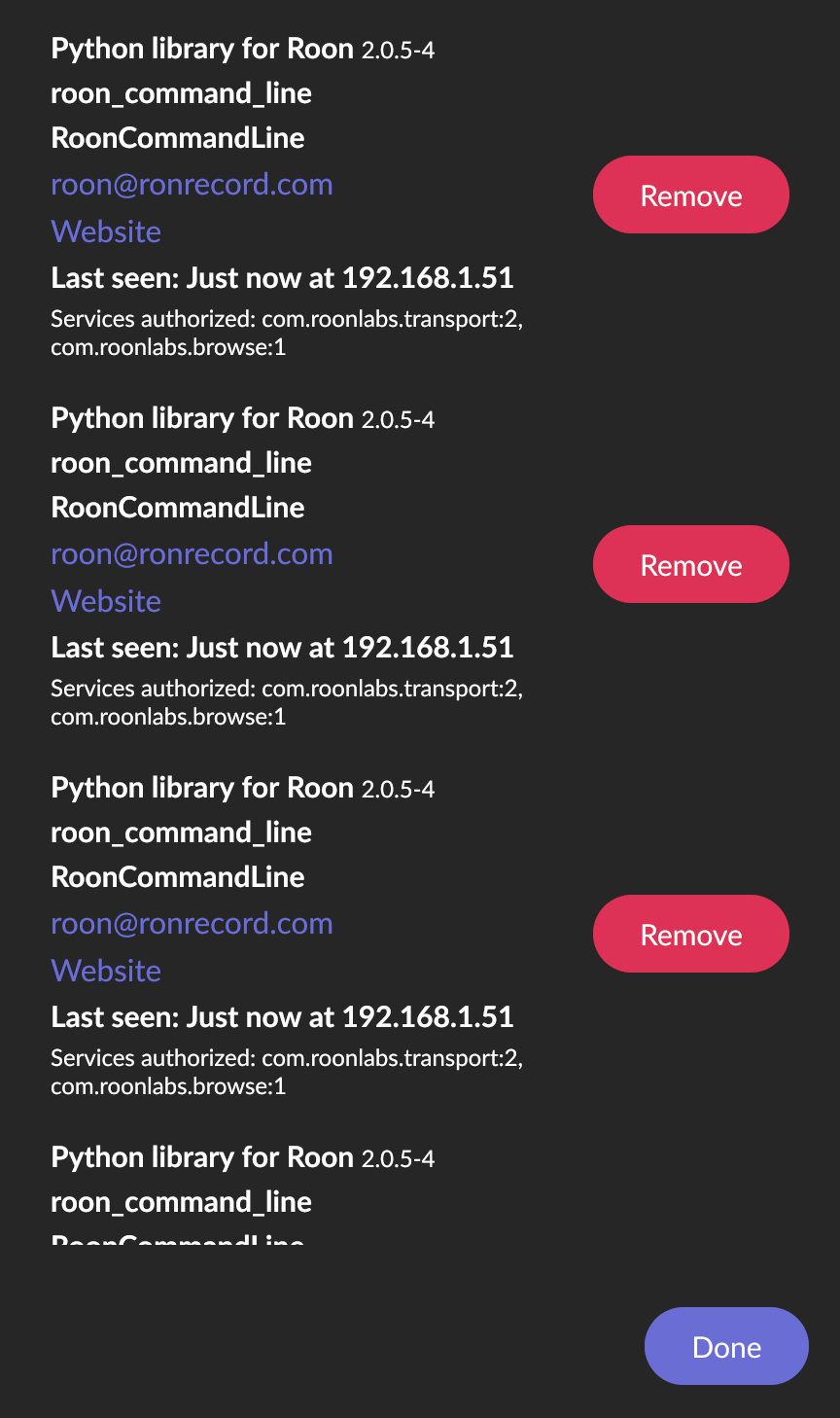The image size is (840, 1418).
Task: Click RoonCommandLine label in the third entry
Action: 178,877
